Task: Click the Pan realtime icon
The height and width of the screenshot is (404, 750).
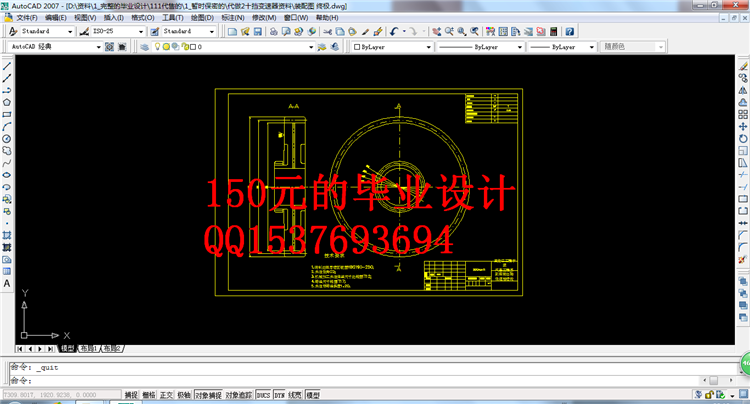Action: (x=436, y=32)
